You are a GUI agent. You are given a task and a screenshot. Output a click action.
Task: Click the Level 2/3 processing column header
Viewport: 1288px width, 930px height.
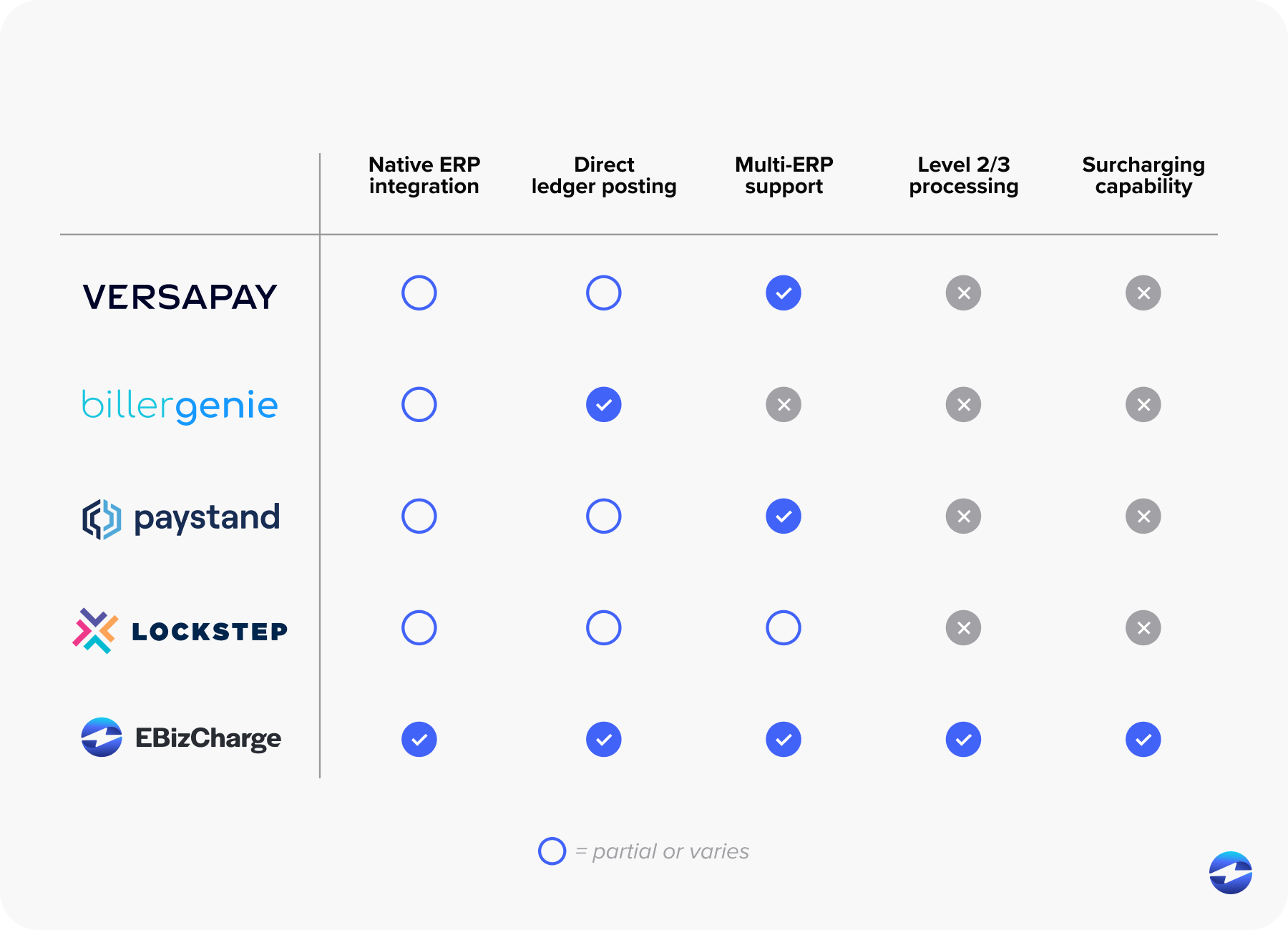tap(963, 175)
